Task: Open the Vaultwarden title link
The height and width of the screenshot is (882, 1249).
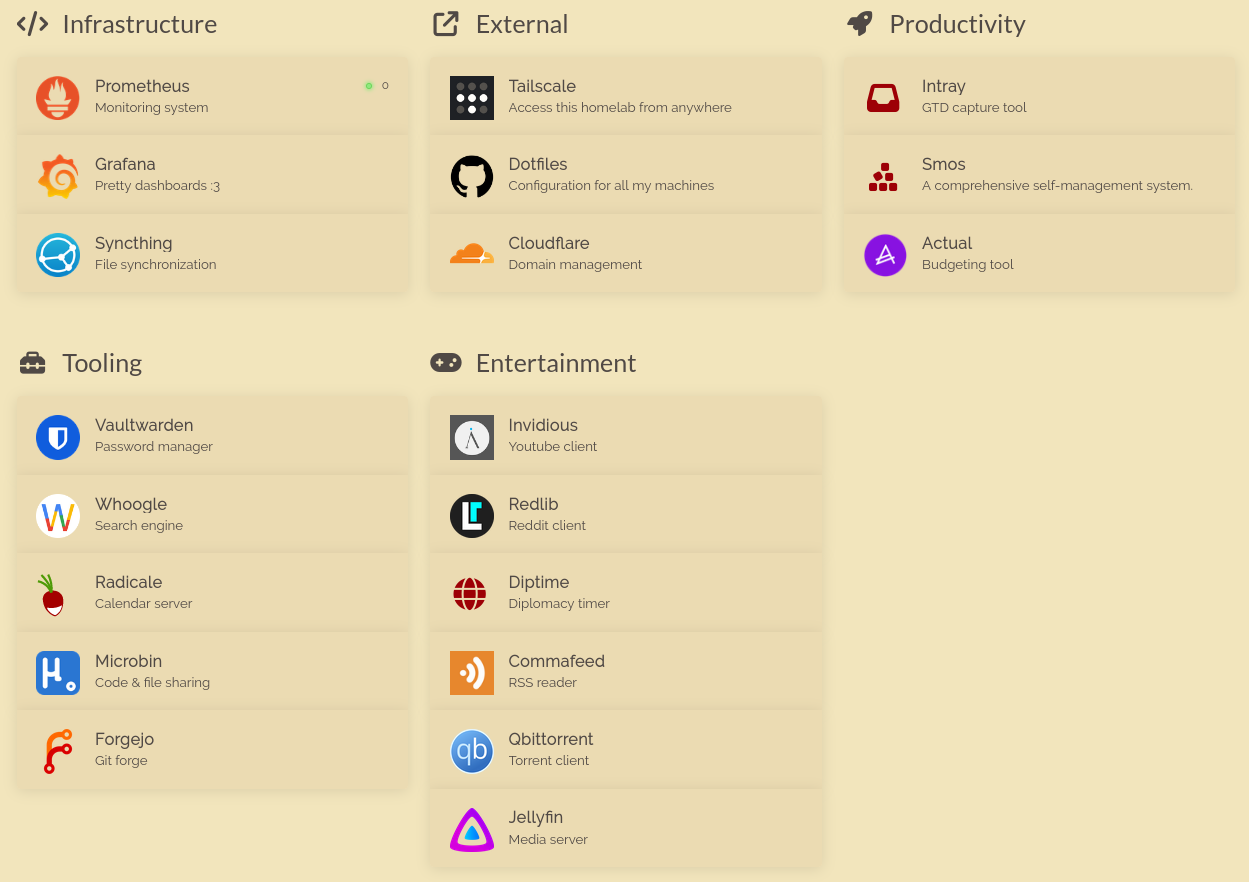Action: coord(144,425)
